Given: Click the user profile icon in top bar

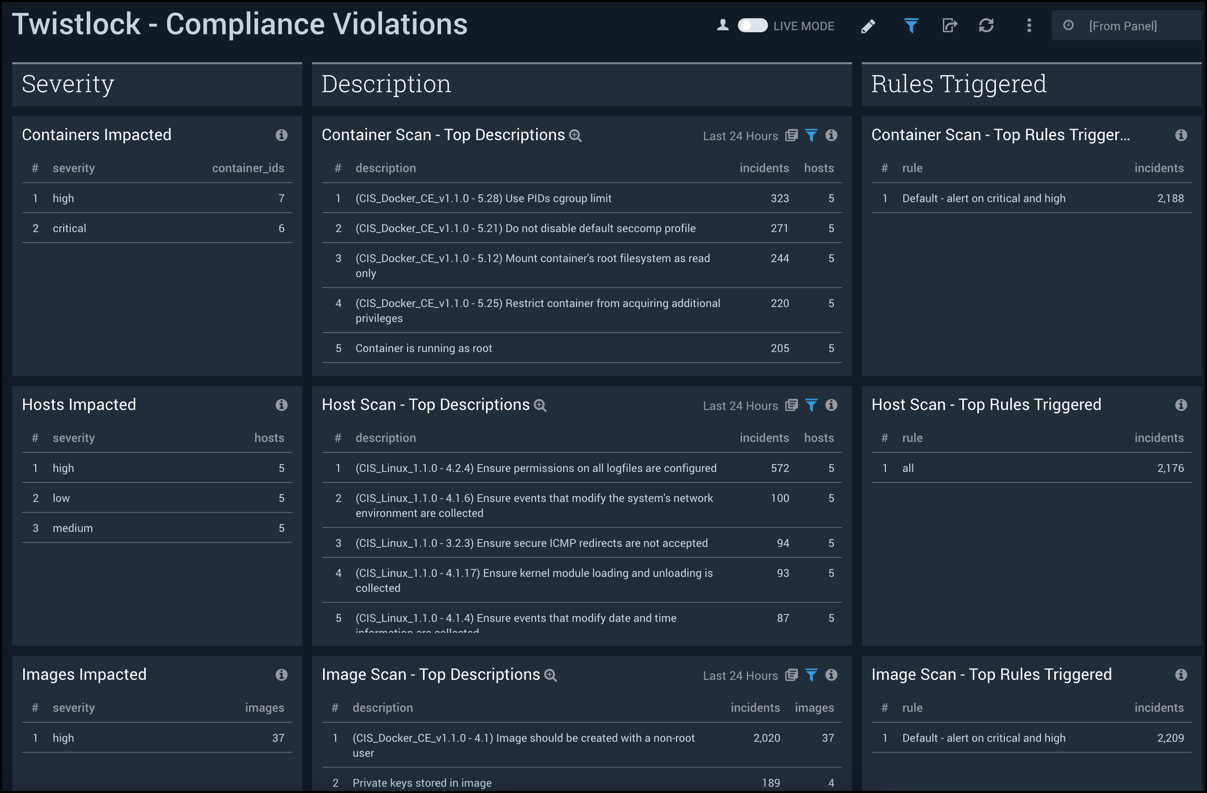Looking at the screenshot, I should [x=722, y=25].
